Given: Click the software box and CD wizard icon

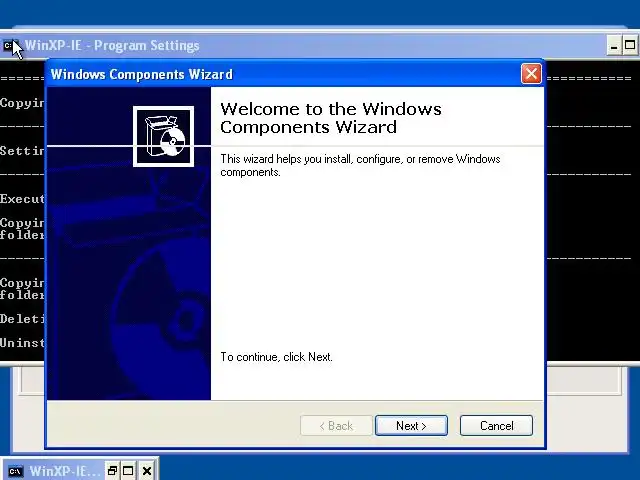Looking at the screenshot, I should [x=163, y=136].
